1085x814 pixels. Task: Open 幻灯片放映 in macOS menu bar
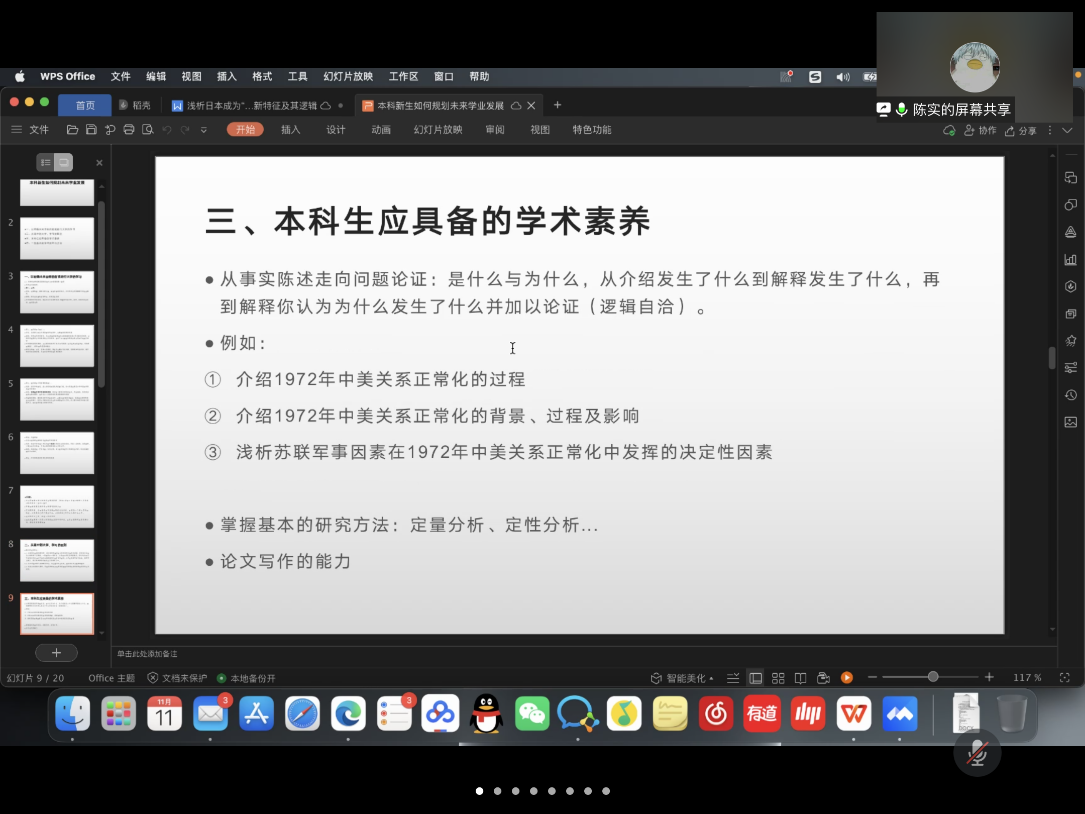coord(347,76)
